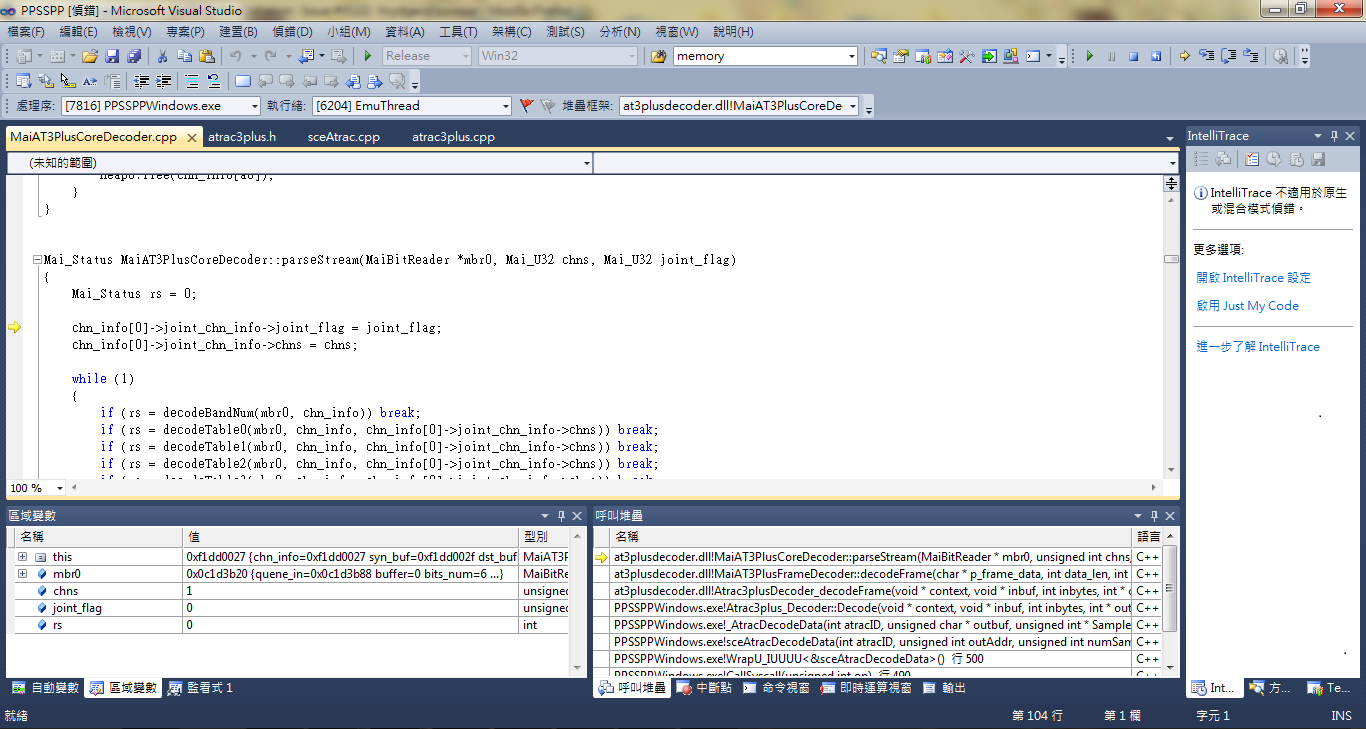Image resolution: width=1366 pixels, height=729 pixels.
Task: Click the Break All pause button
Action: 1111,56
